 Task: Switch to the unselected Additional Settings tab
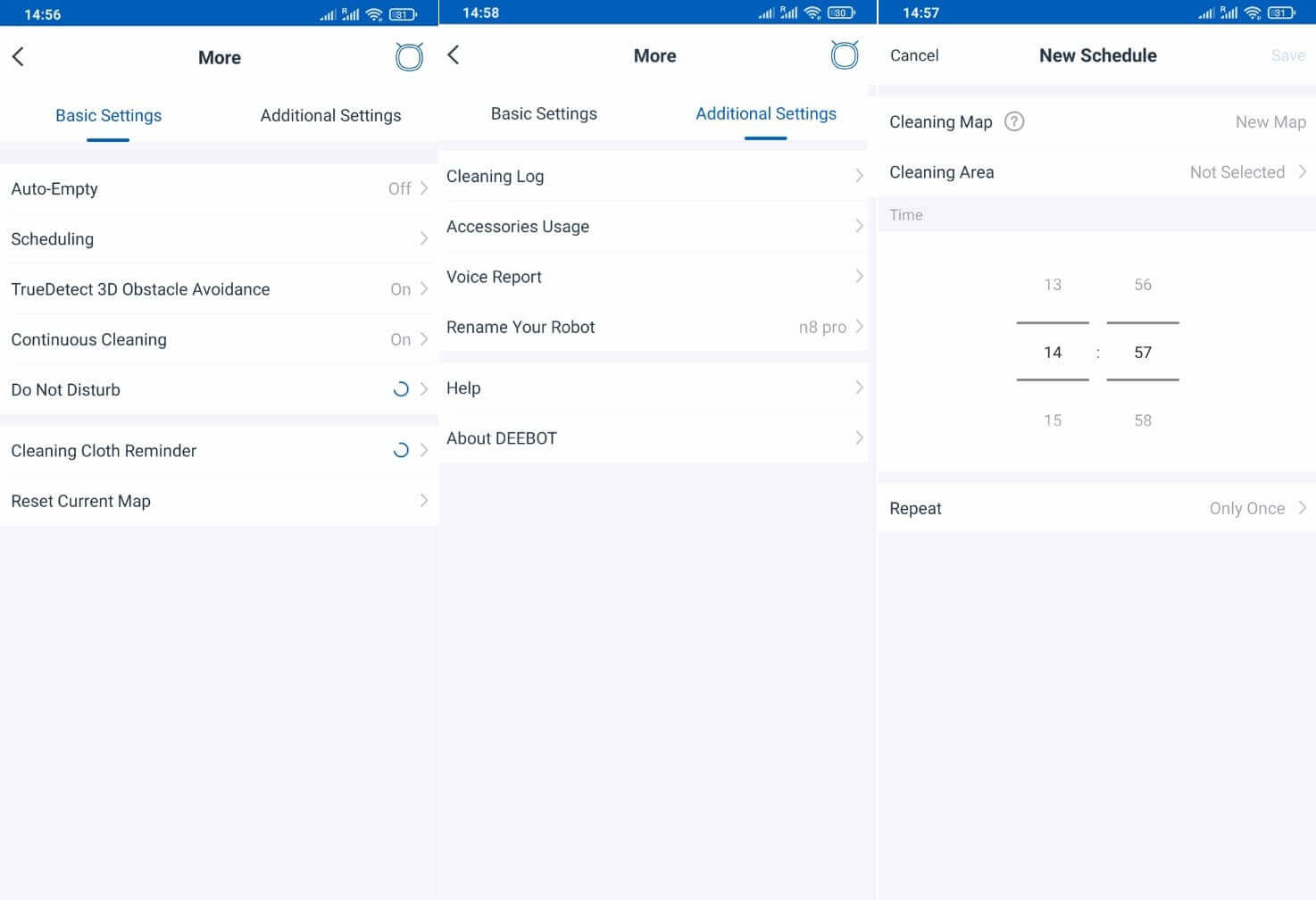pyautogui.click(x=330, y=115)
